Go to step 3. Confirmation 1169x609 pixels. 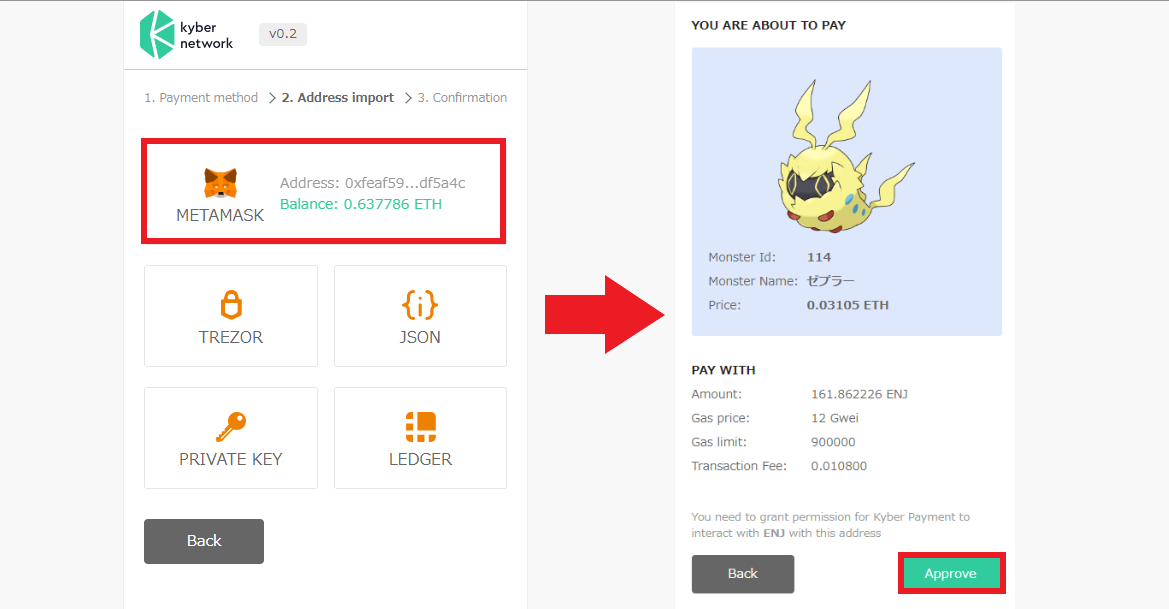click(462, 98)
